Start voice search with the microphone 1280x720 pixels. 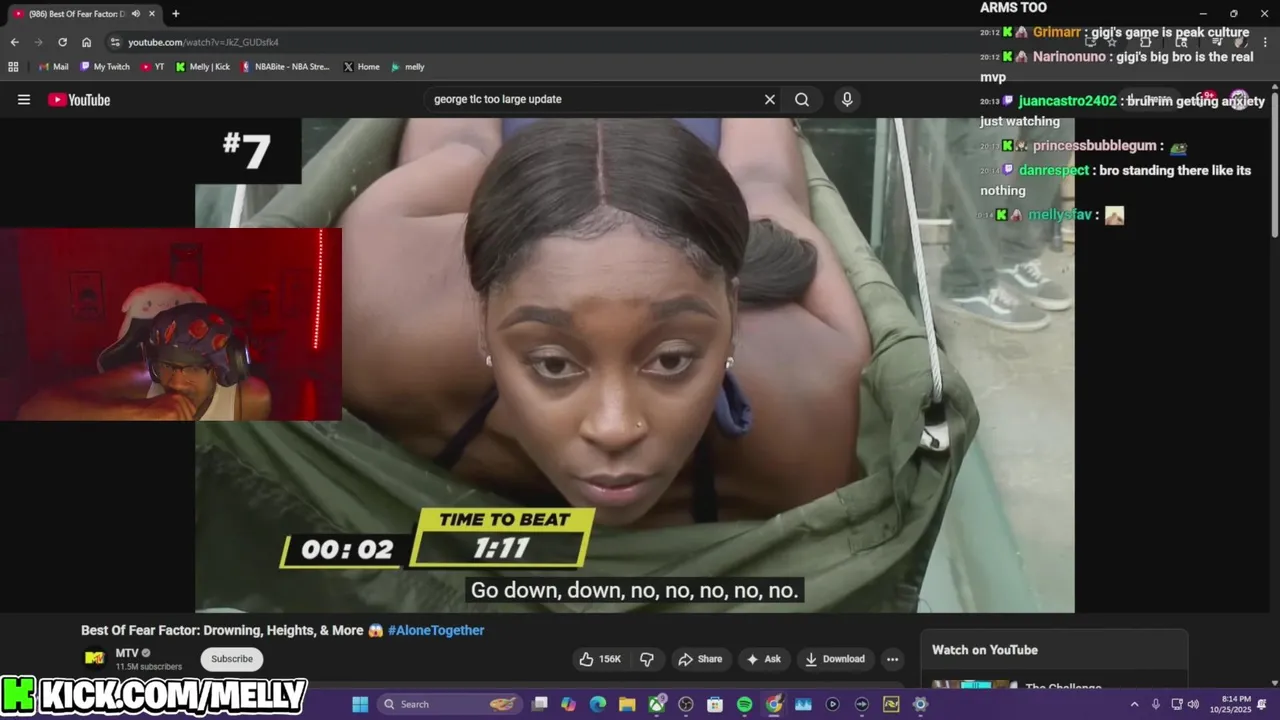point(847,99)
